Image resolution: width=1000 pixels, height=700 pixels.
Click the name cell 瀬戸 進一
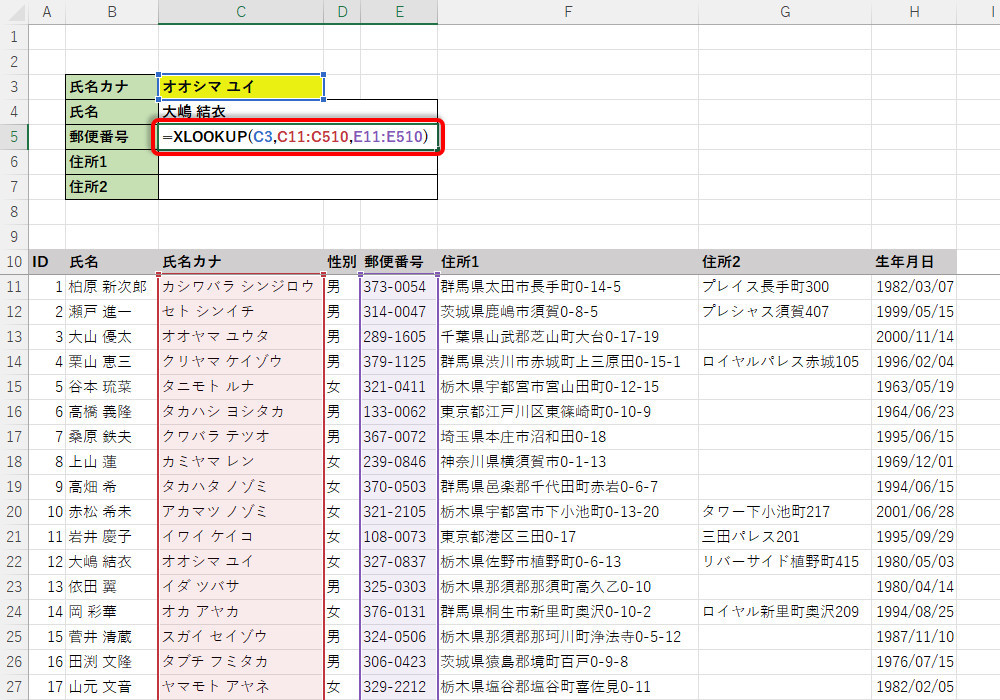tap(112, 312)
